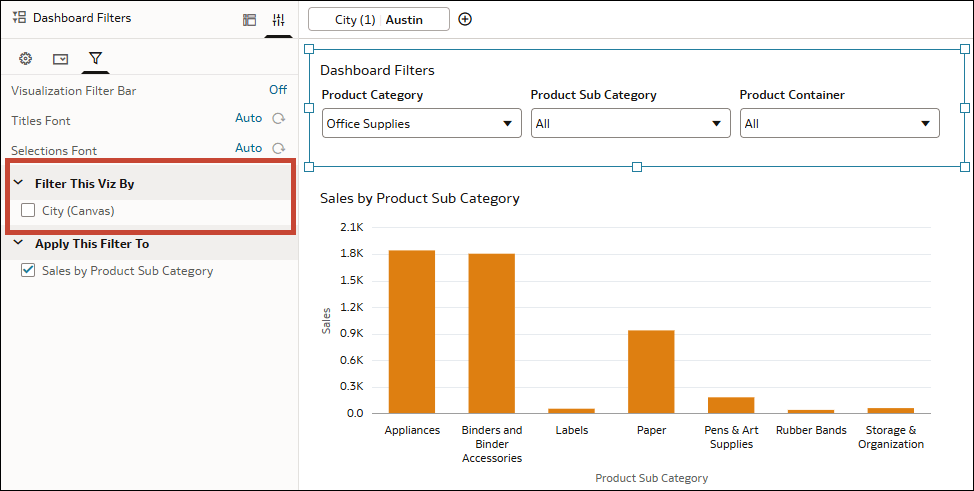The image size is (974, 491).
Task: Open the Grammar panel icon
Action: point(249,19)
